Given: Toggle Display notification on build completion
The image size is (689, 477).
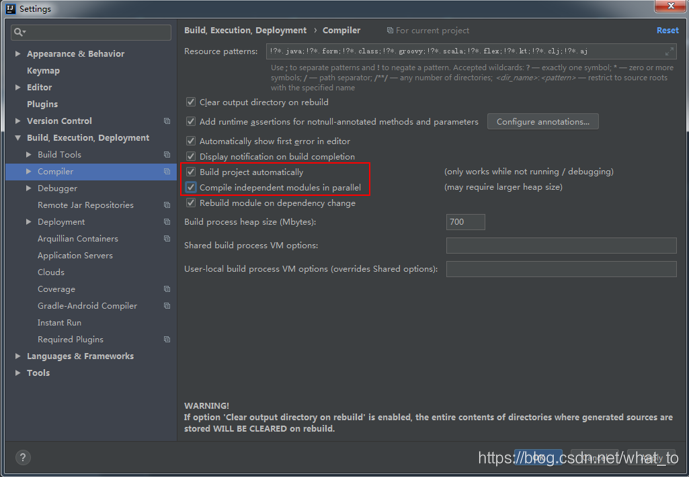Looking at the screenshot, I should point(191,156).
